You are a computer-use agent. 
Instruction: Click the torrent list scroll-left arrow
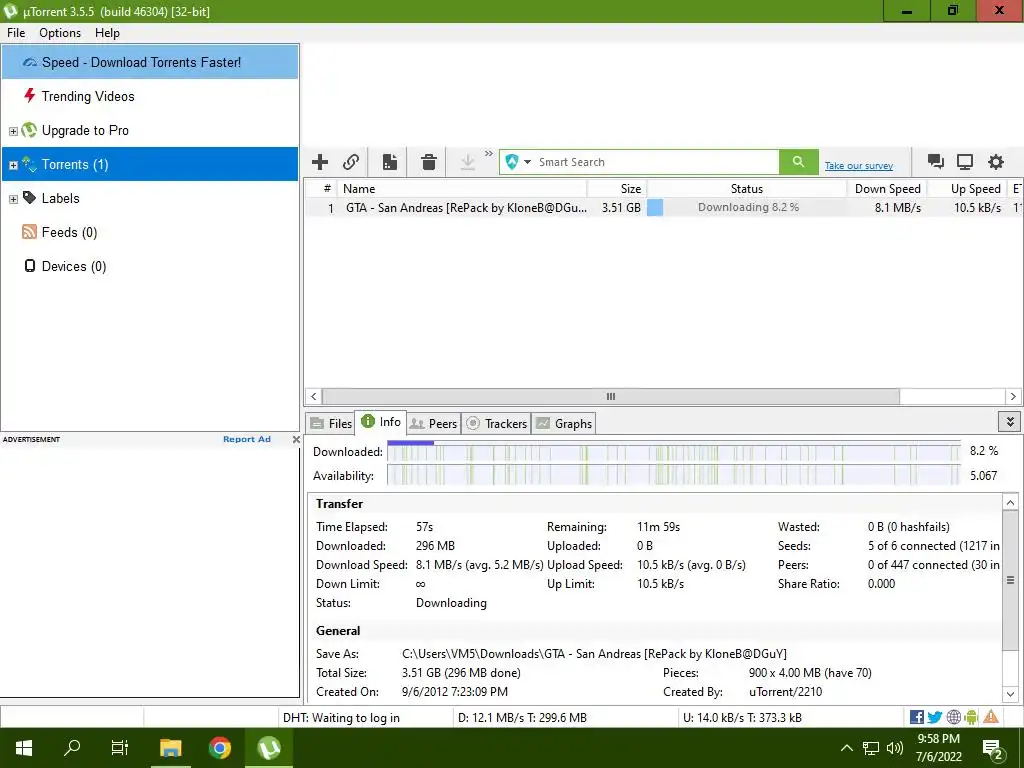(313, 396)
